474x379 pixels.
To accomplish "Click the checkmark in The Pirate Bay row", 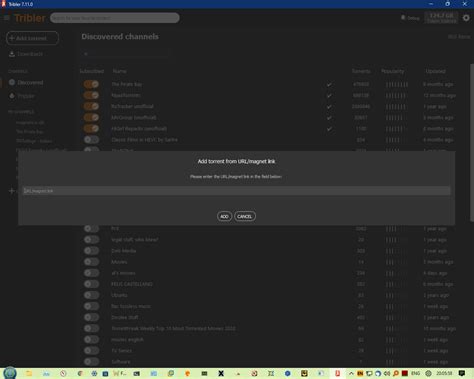I will 329,84.
